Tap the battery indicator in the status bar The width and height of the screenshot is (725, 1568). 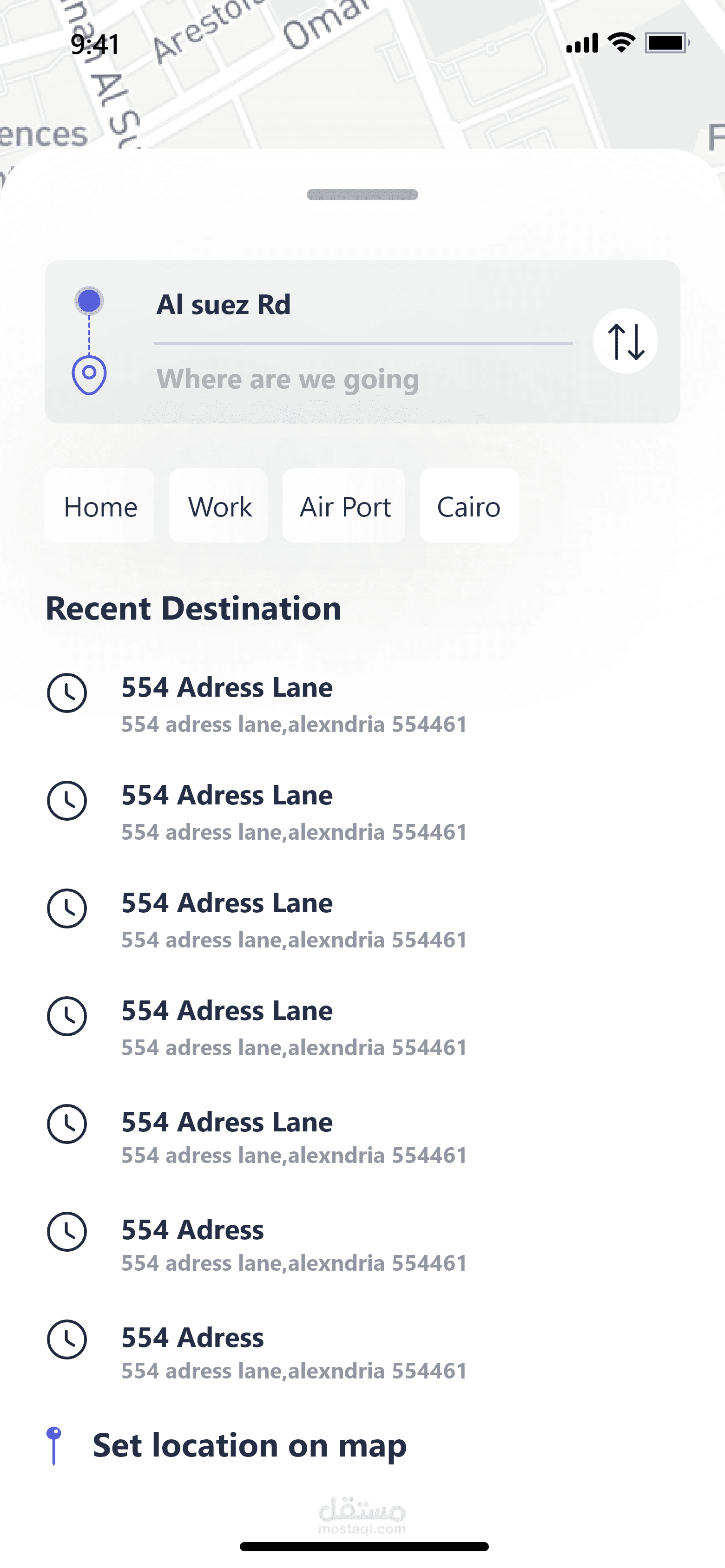pos(666,43)
